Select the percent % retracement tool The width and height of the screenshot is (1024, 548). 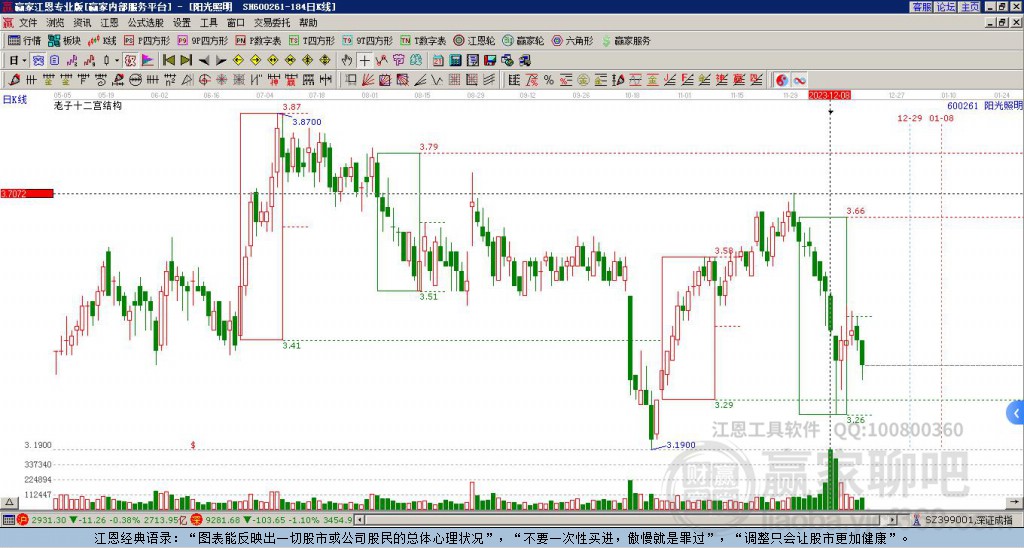coord(549,80)
